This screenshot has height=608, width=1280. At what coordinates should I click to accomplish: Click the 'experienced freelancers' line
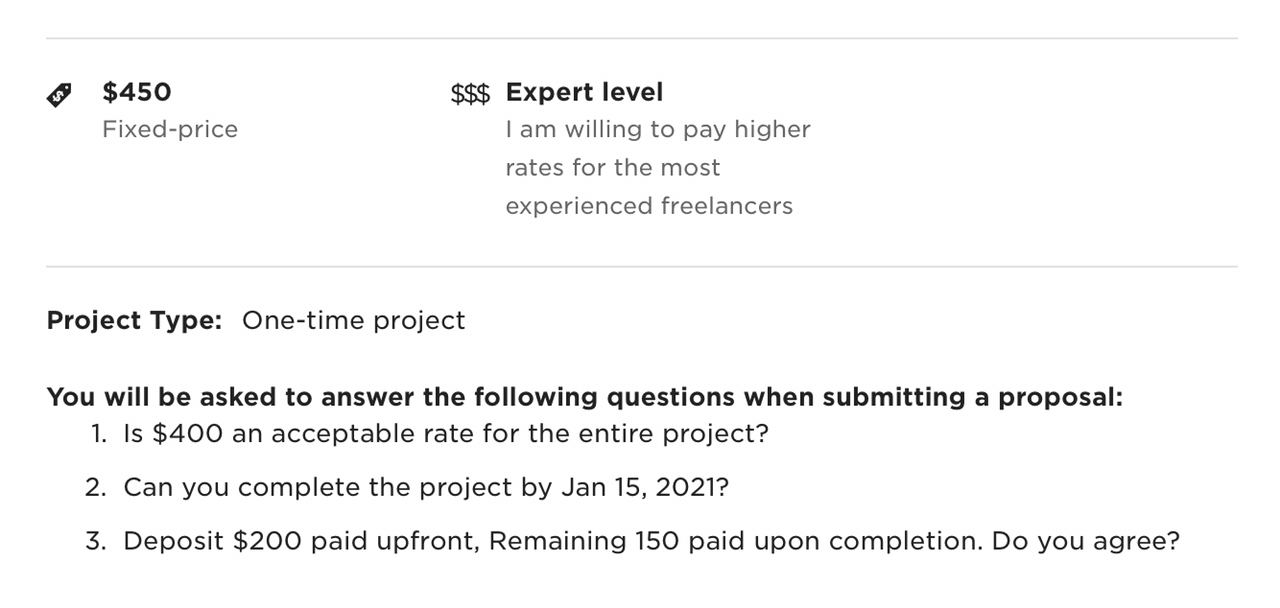pos(649,206)
